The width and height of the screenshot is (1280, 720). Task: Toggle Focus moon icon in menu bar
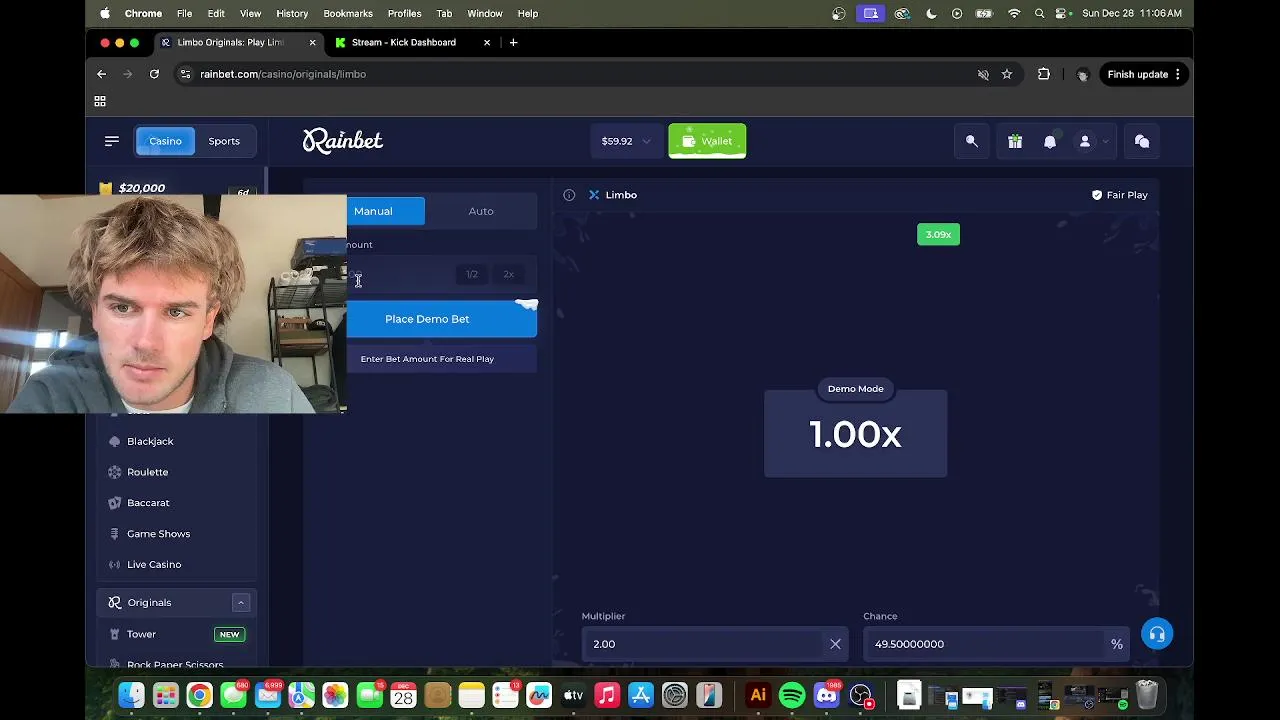pyautogui.click(x=931, y=13)
